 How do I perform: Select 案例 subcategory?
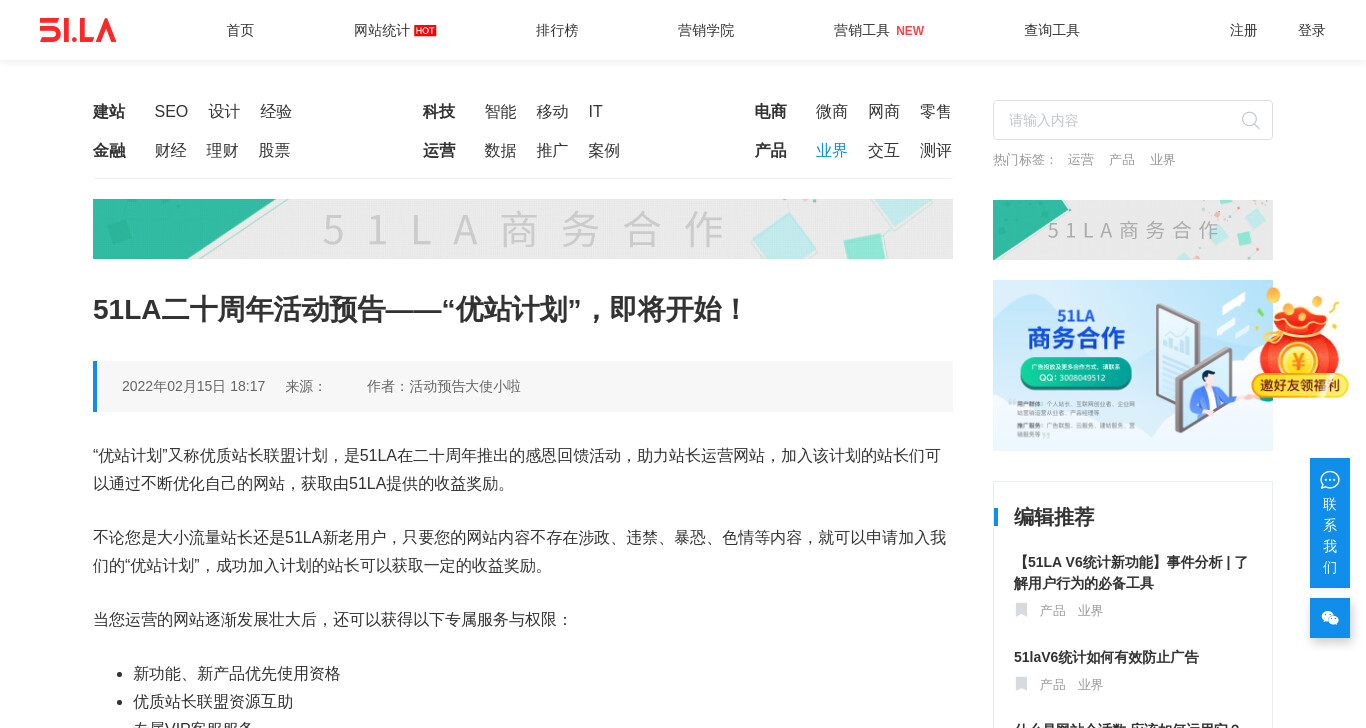[604, 151]
